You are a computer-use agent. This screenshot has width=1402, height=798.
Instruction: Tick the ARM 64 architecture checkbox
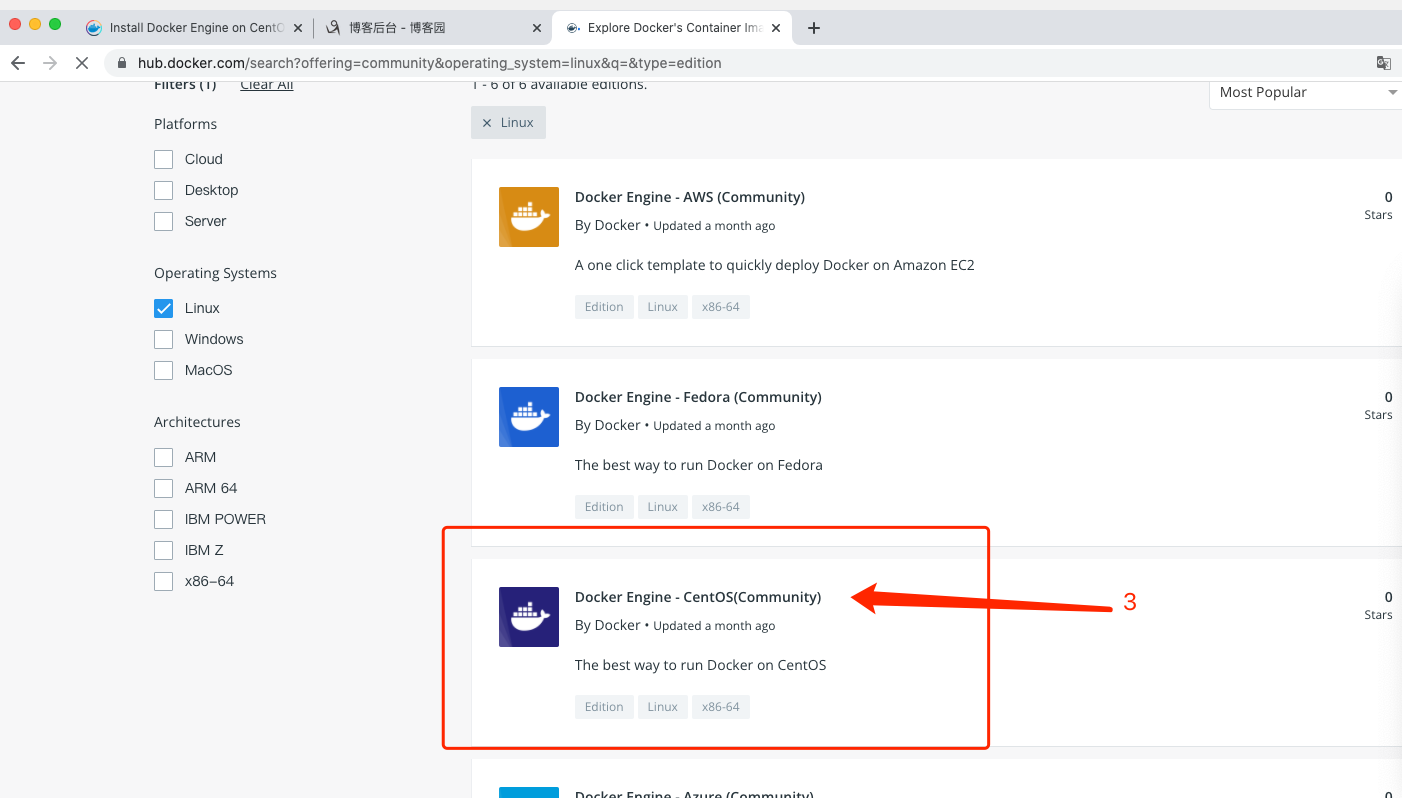click(164, 488)
